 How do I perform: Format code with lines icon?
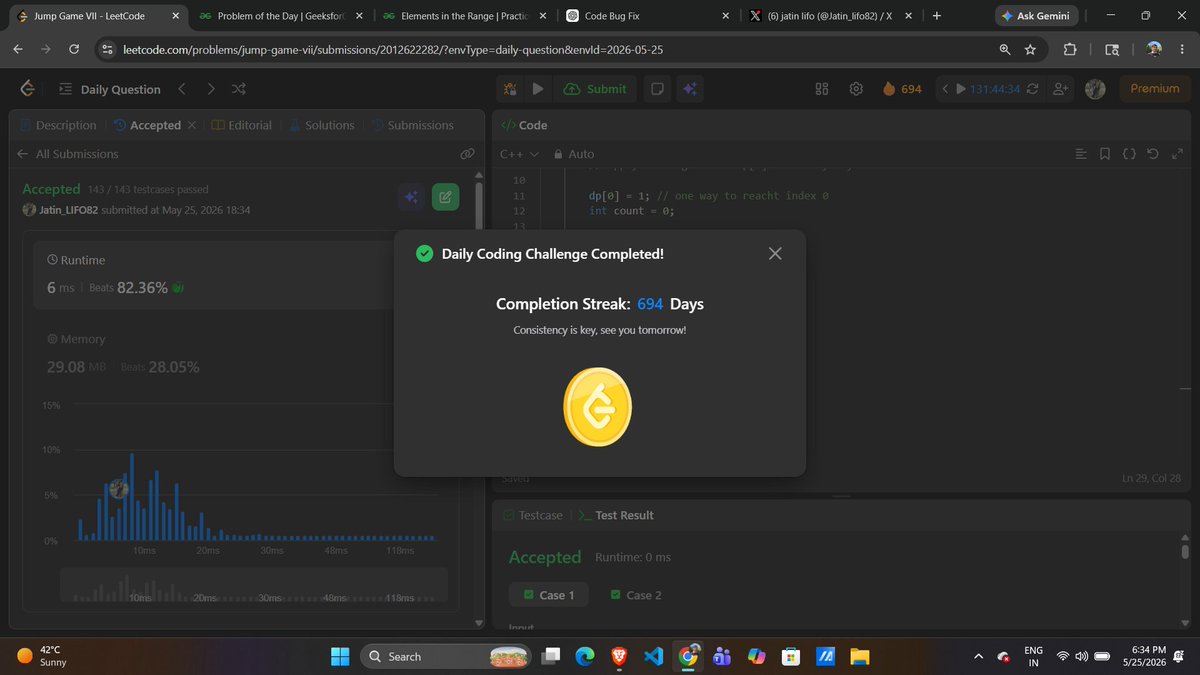[1081, 154]
